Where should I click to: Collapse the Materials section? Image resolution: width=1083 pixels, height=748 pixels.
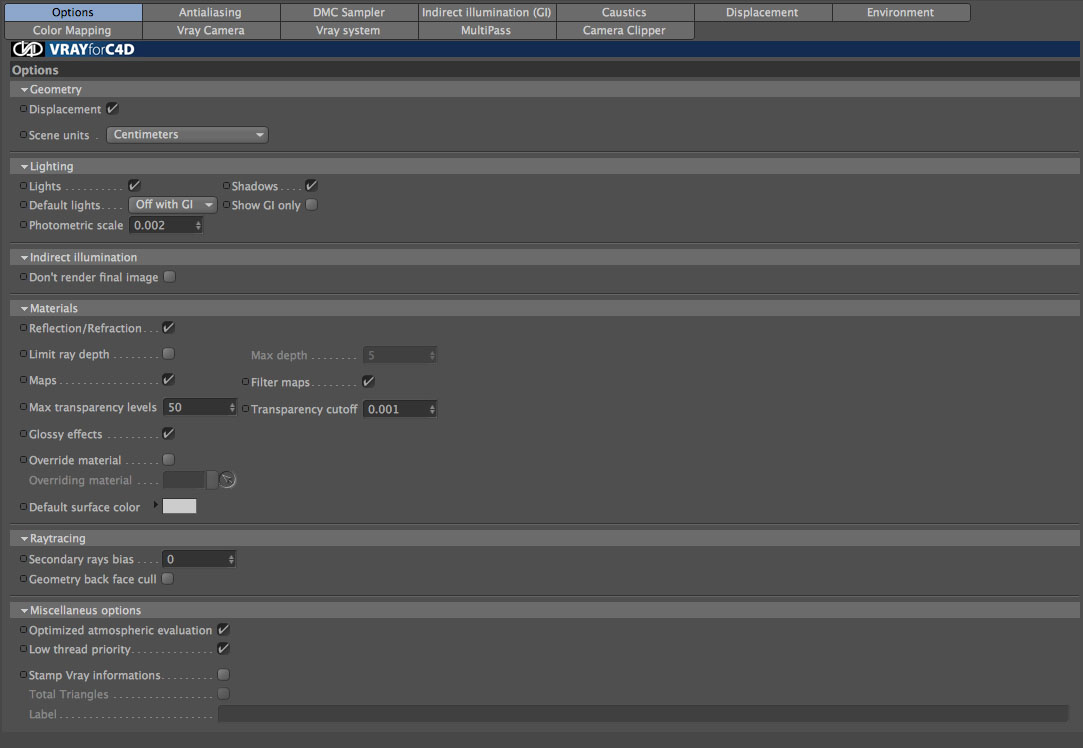pyautogui.click(x=25, y=309)
